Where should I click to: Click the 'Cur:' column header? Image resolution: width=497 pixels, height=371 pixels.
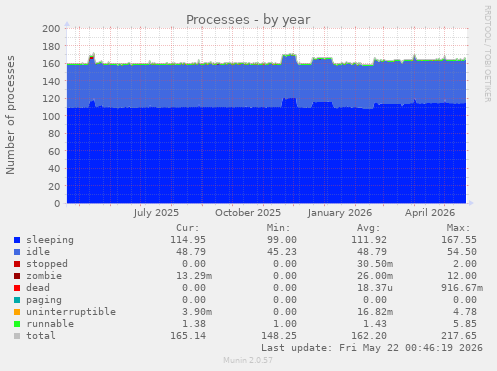pyautogui.click(x=188, y=228)
